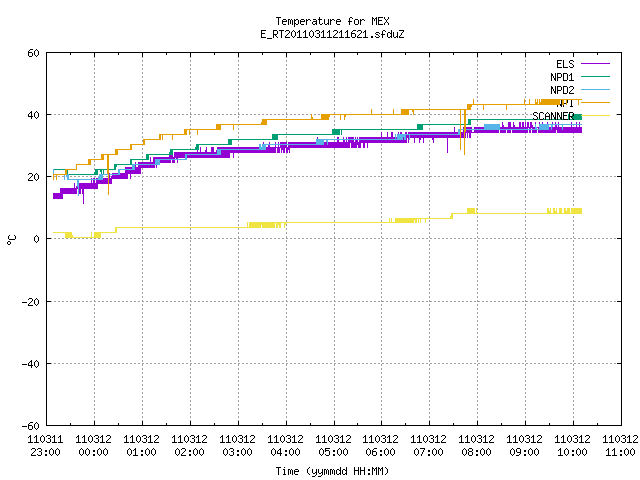The image size is (640, 480).
Task: Select the ELS legend label
Action: click(x=565, y=64)
